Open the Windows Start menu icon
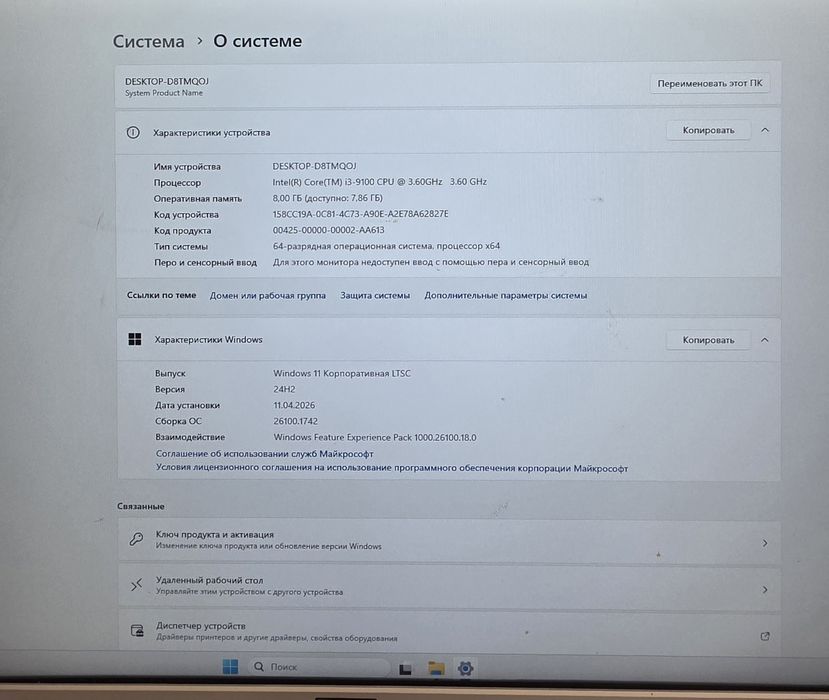 230,667
